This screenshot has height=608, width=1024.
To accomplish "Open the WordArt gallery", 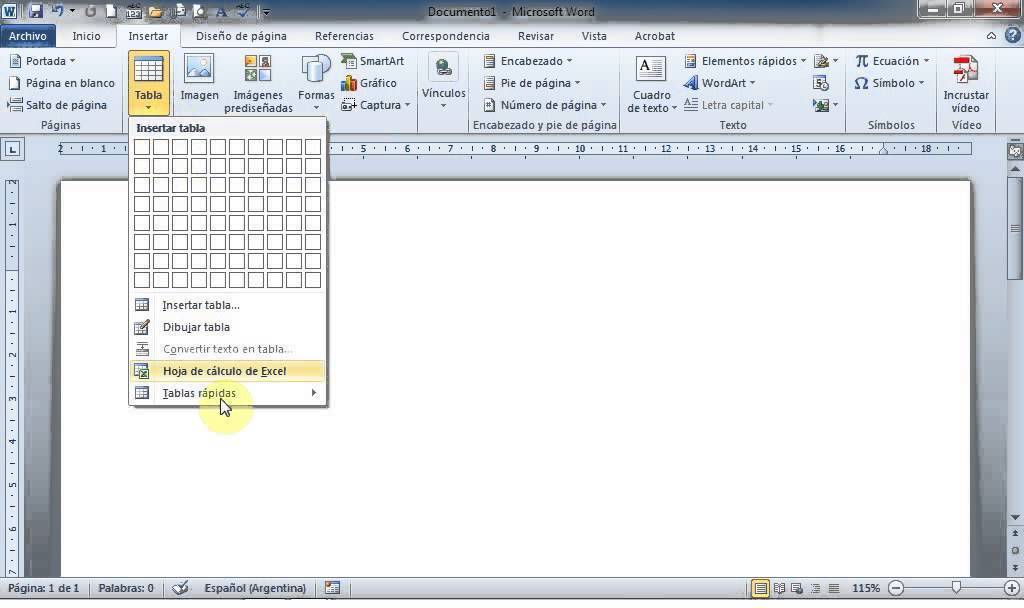I will (x=719, y=83).
